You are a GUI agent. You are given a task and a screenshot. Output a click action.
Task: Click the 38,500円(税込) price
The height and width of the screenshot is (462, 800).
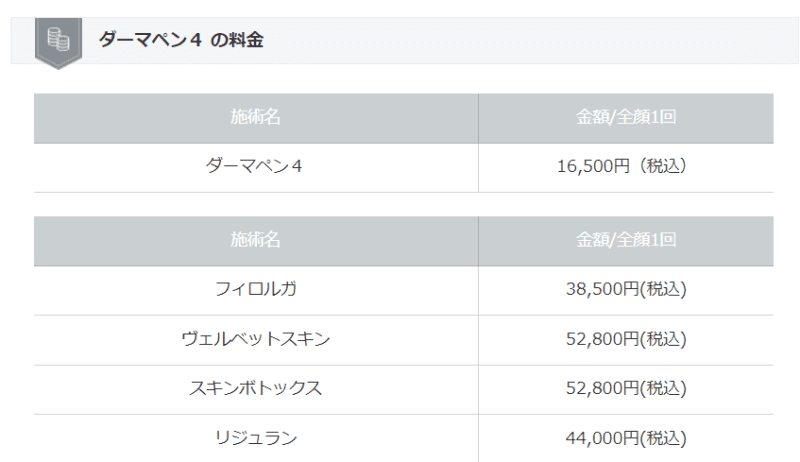(x=626, y=290)
